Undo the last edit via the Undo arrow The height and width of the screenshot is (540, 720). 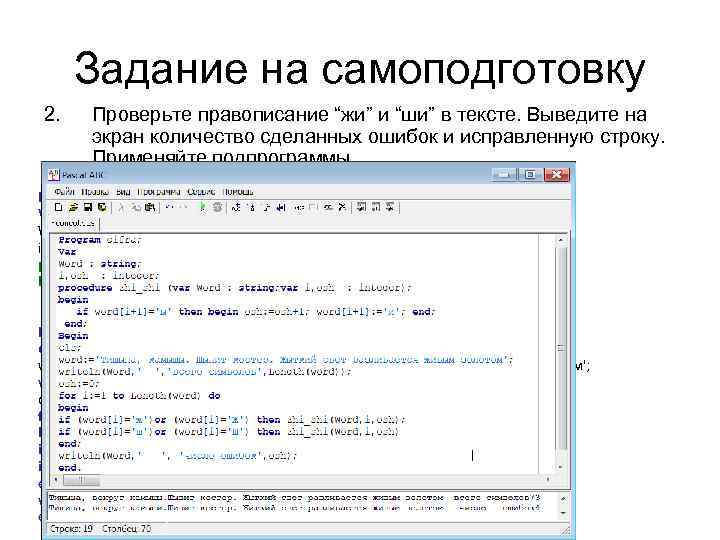[169, 208]
